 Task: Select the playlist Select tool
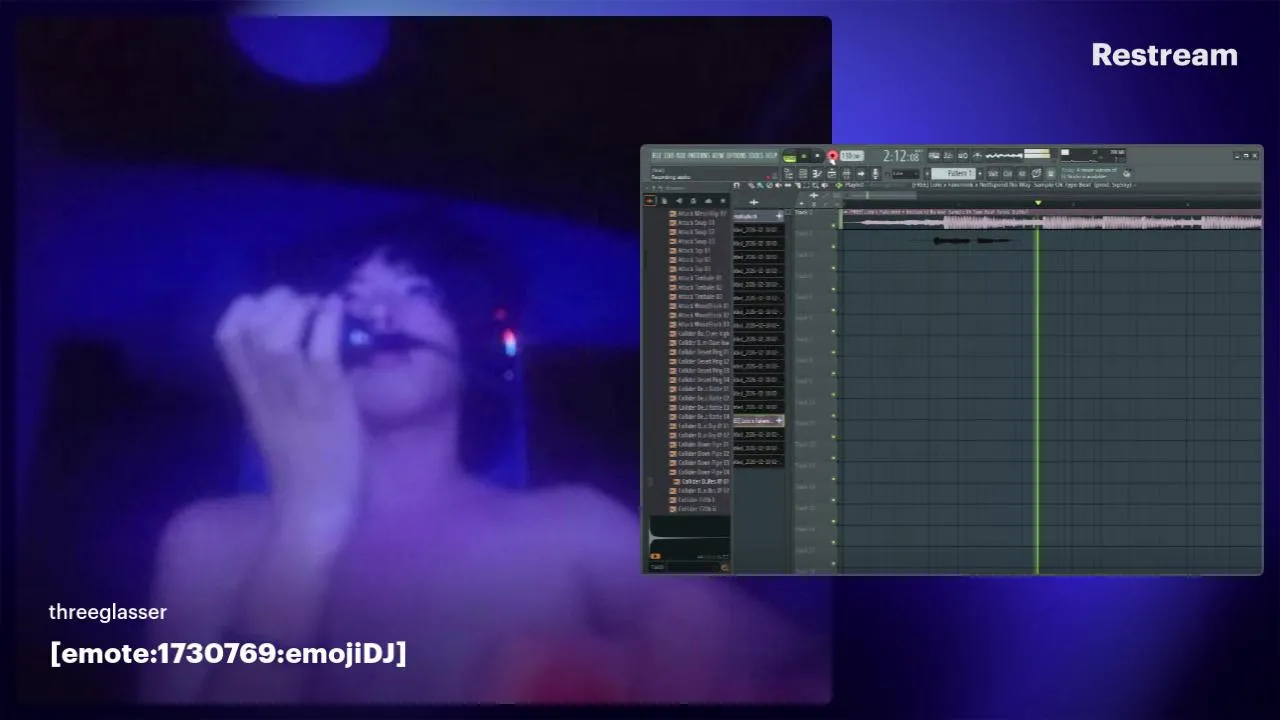coord(806,185)
